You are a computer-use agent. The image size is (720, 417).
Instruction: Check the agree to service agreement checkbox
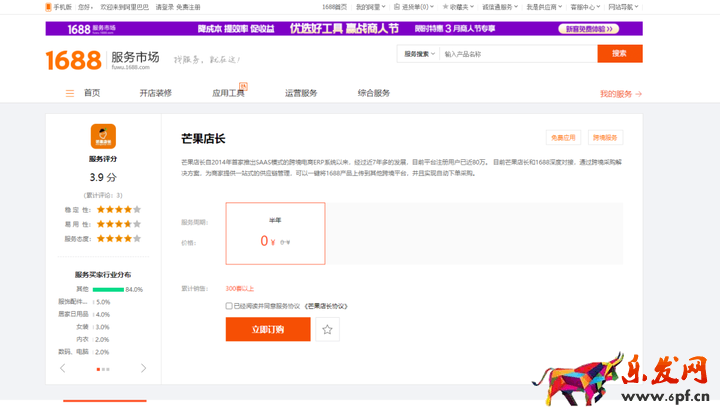pyautogui.click(x=229, y=306)
